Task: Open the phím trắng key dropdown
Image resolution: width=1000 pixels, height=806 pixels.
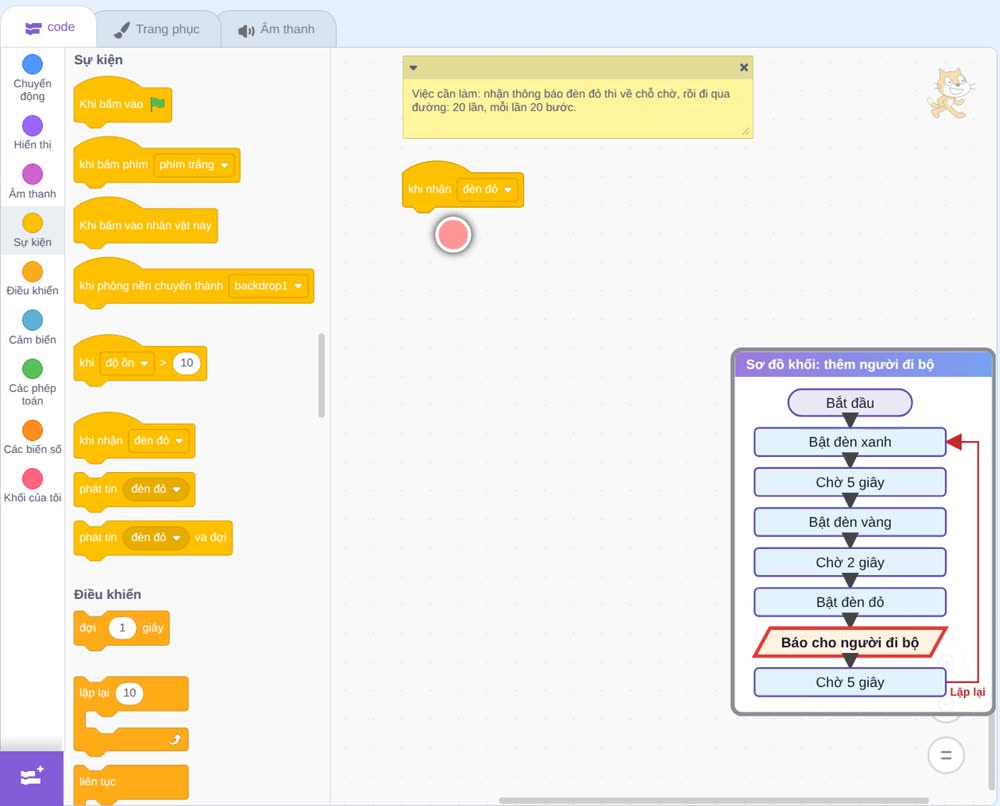Action: click(x=194, y=165)
